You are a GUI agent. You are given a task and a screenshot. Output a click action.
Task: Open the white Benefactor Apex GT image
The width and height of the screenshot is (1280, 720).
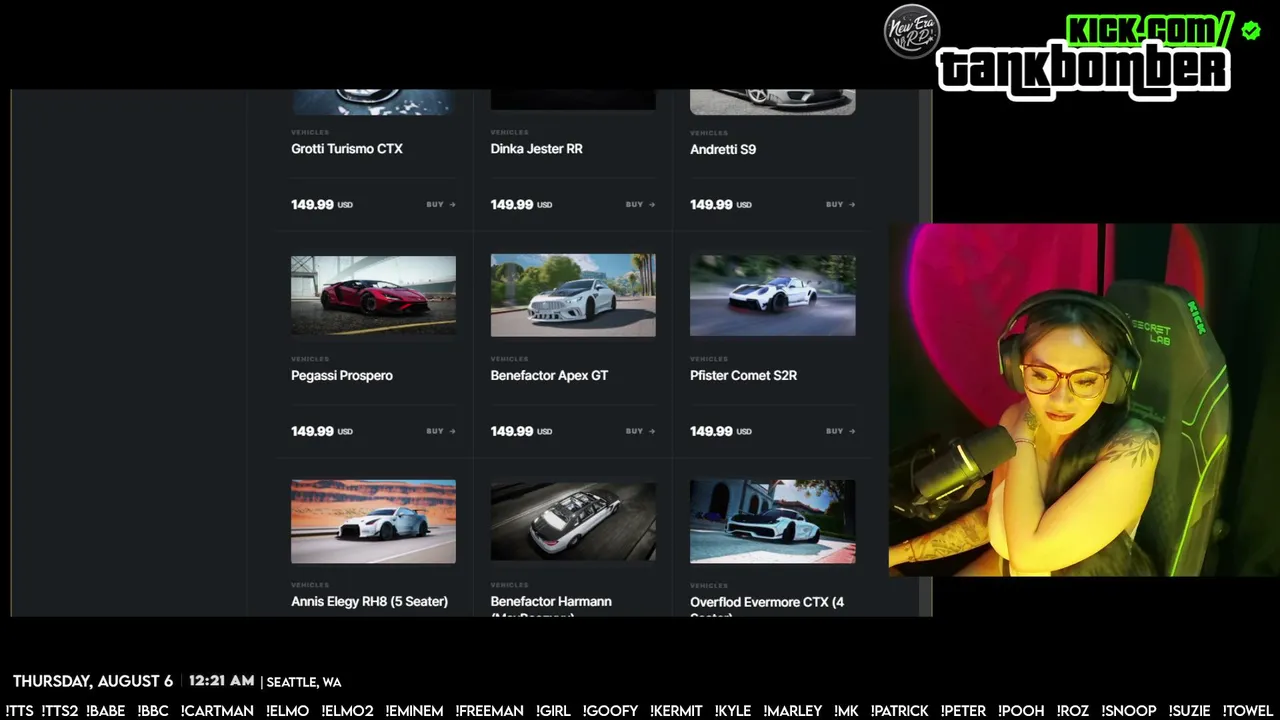tap(573, 295)
